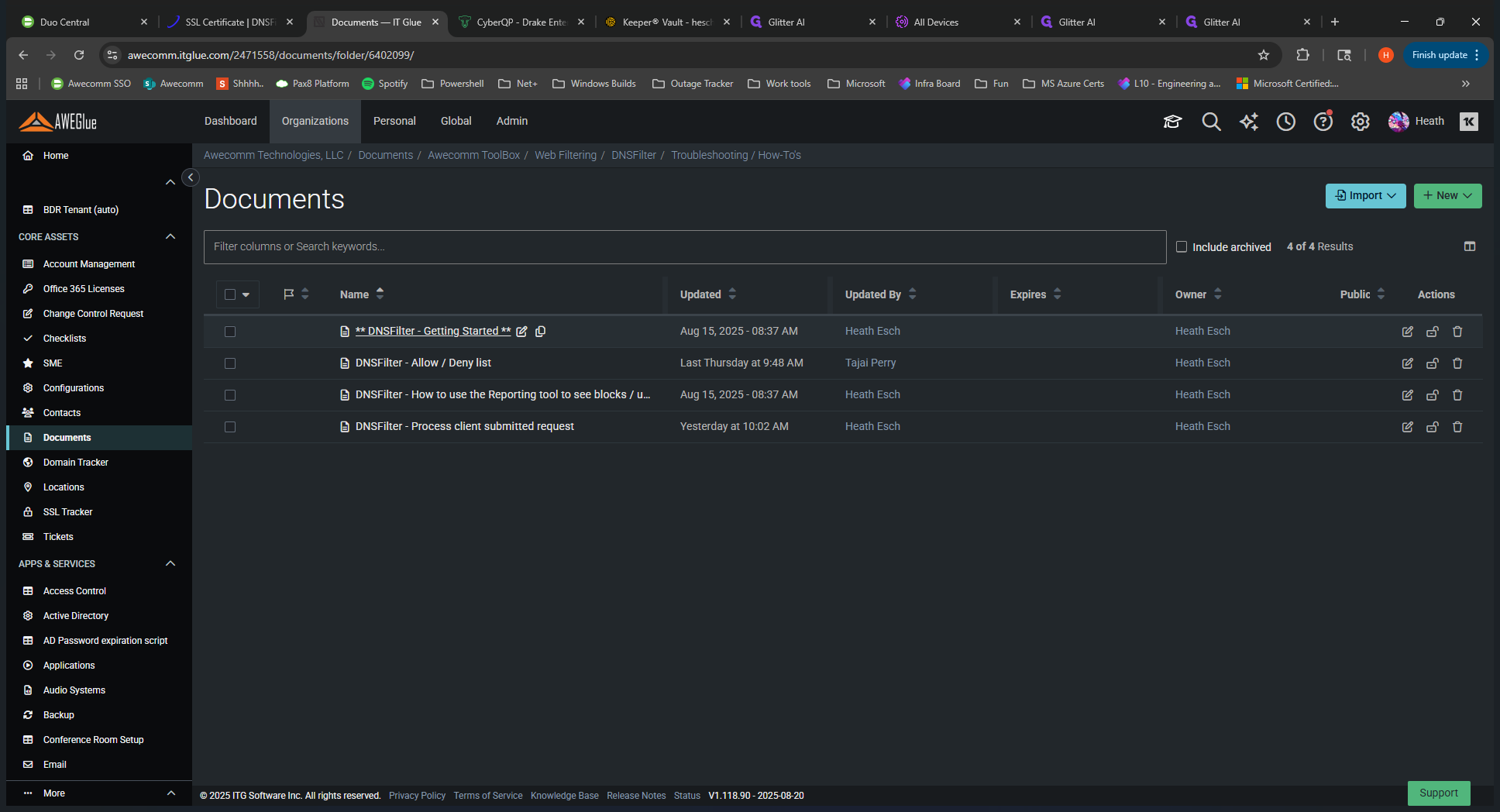
Task: Click the Support button
Action: [x=1439, y=793]
